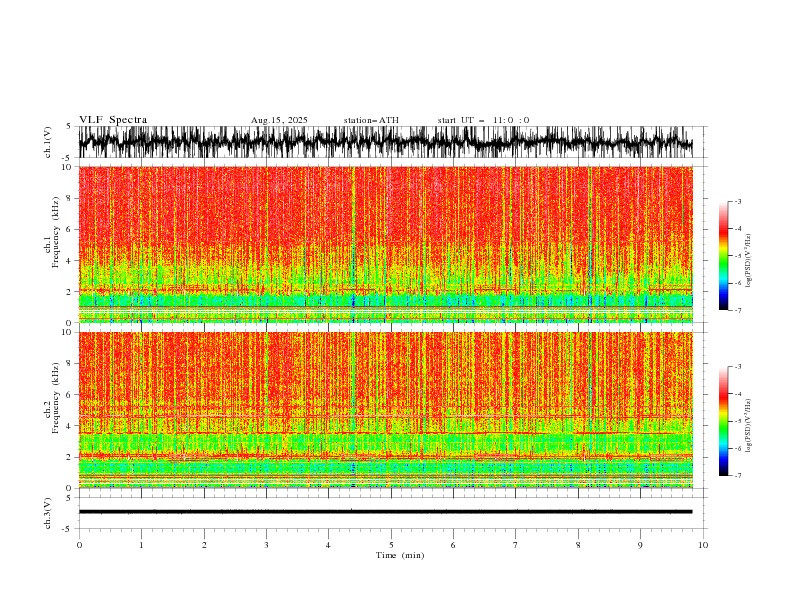Select the date label "Aug.15, 2025"

(x=279, y=120)
